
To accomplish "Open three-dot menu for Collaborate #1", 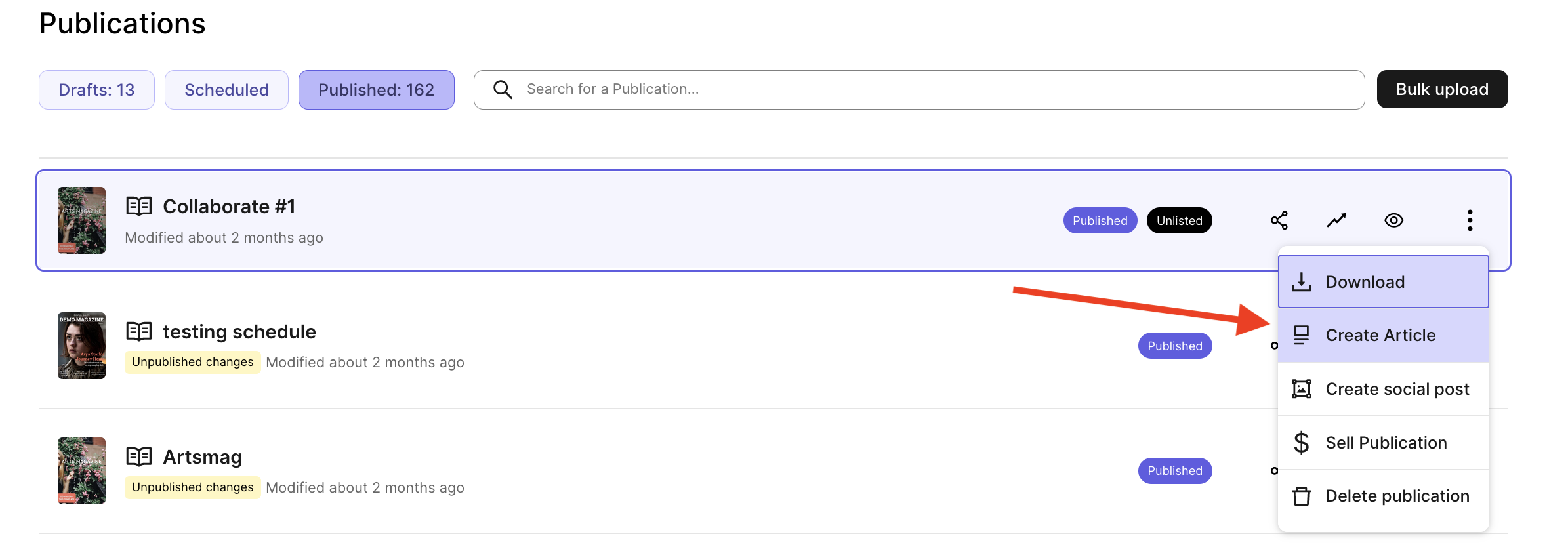I will pos(1470,220).
